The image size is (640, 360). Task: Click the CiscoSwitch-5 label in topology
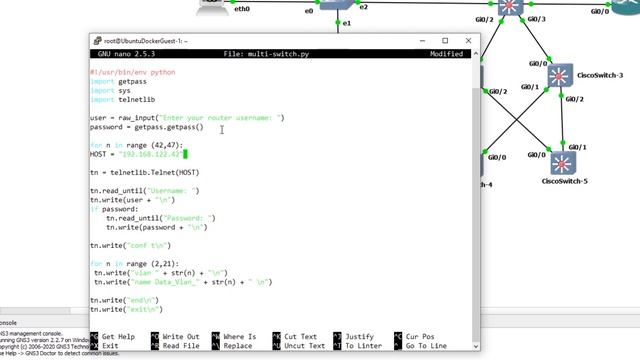click(564, 181)
